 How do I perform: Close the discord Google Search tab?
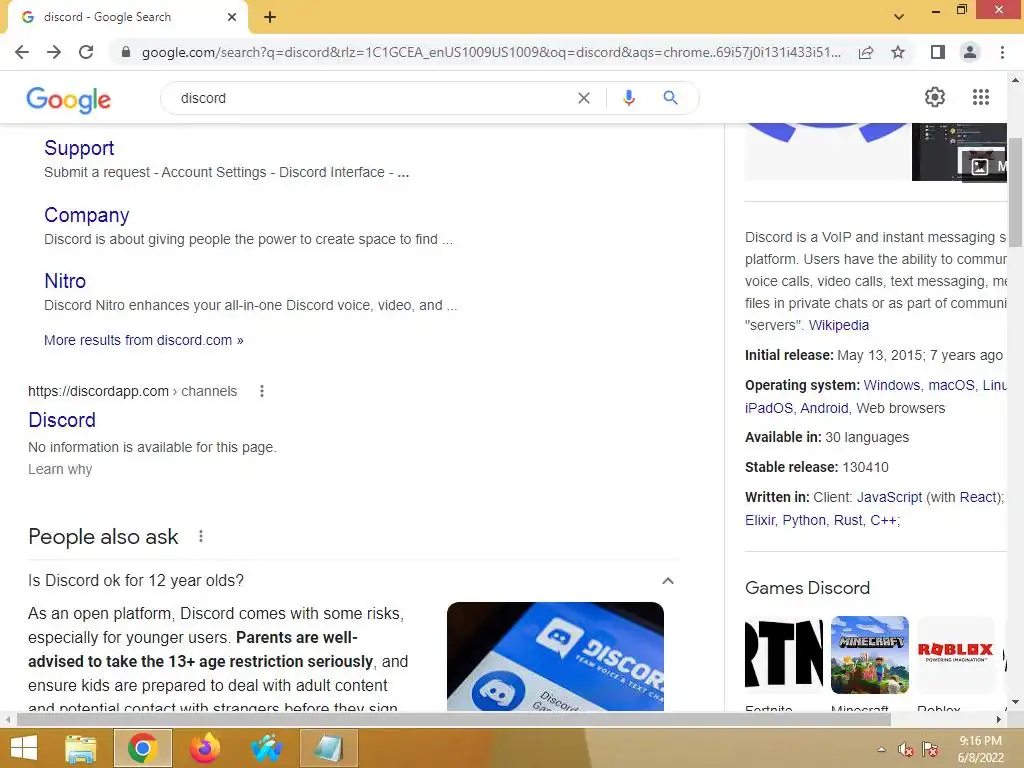coord(232,17)
